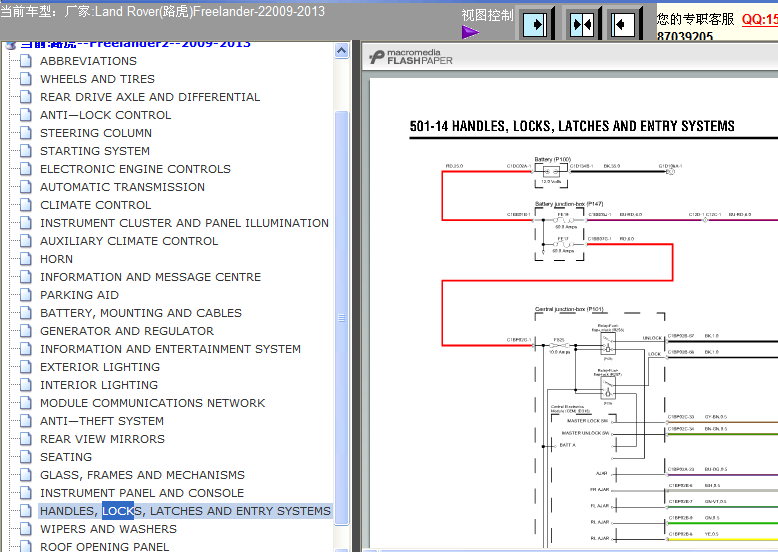Click the red QQ customer service link
The image size is (778, 552).
point(760,19)
